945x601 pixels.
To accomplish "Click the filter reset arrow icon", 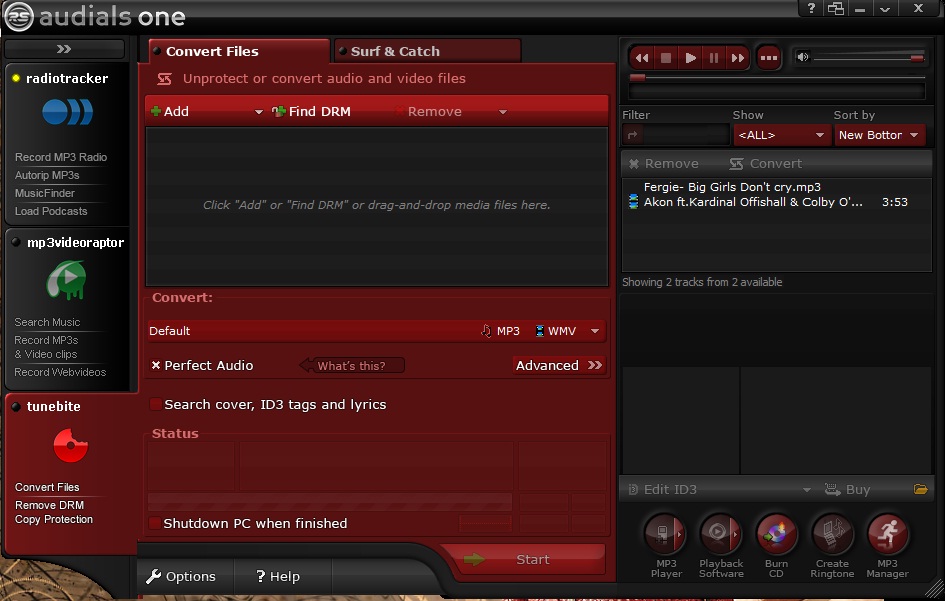I will 632,135.
